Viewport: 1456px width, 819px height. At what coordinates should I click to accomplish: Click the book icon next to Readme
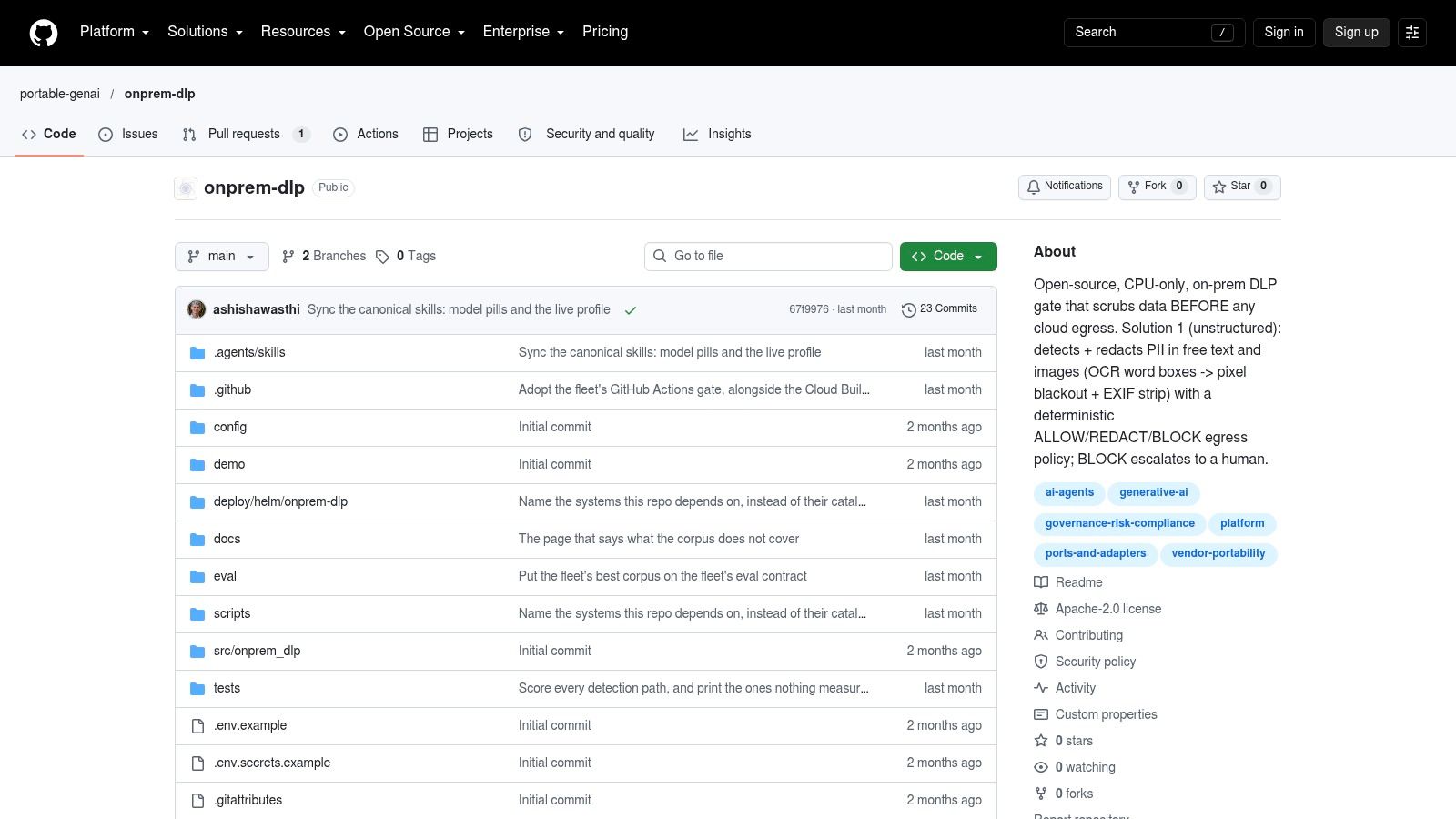pos(1041,582)
